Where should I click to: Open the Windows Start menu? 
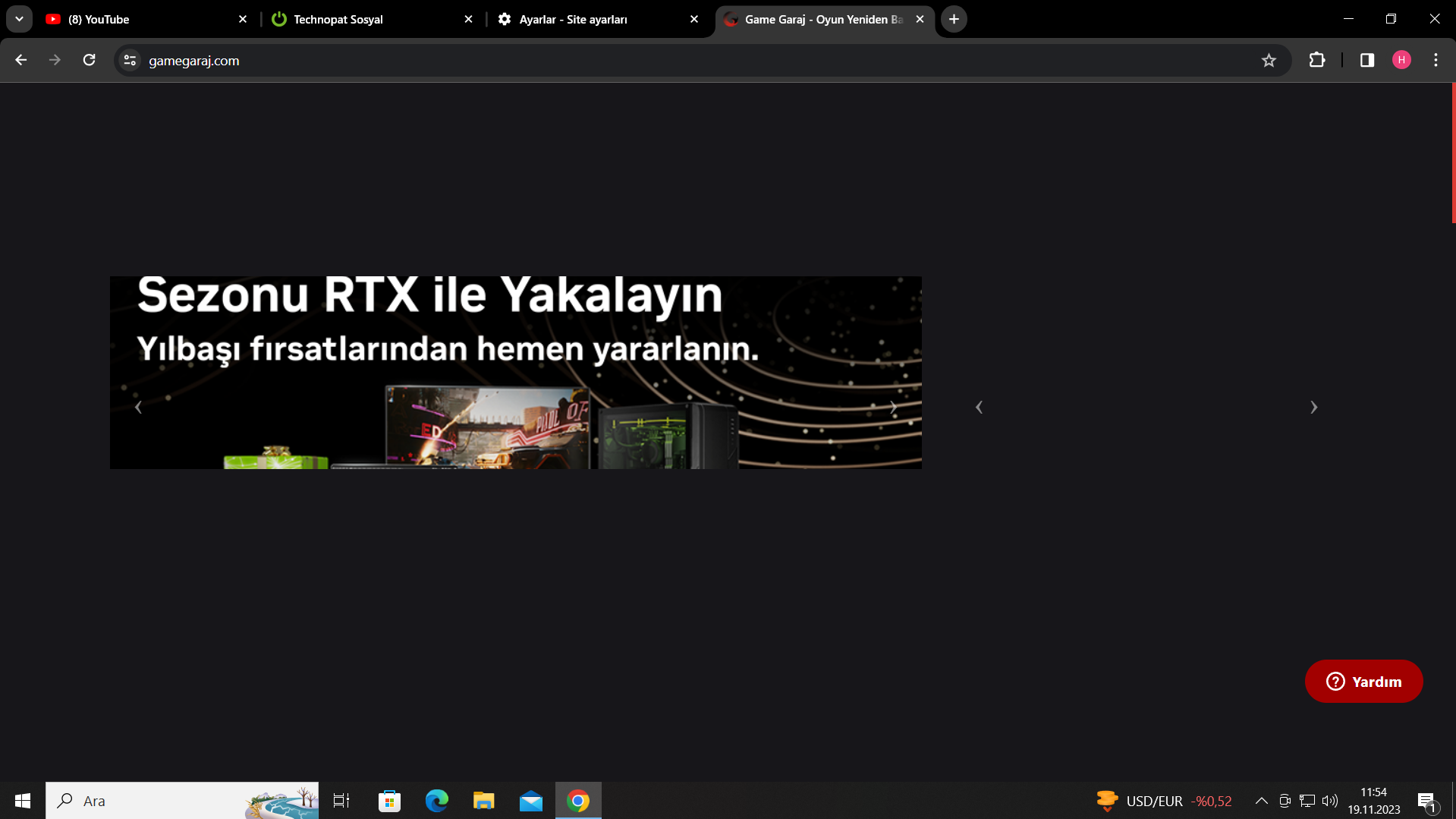pyautogui.click(x=23, y=801)
